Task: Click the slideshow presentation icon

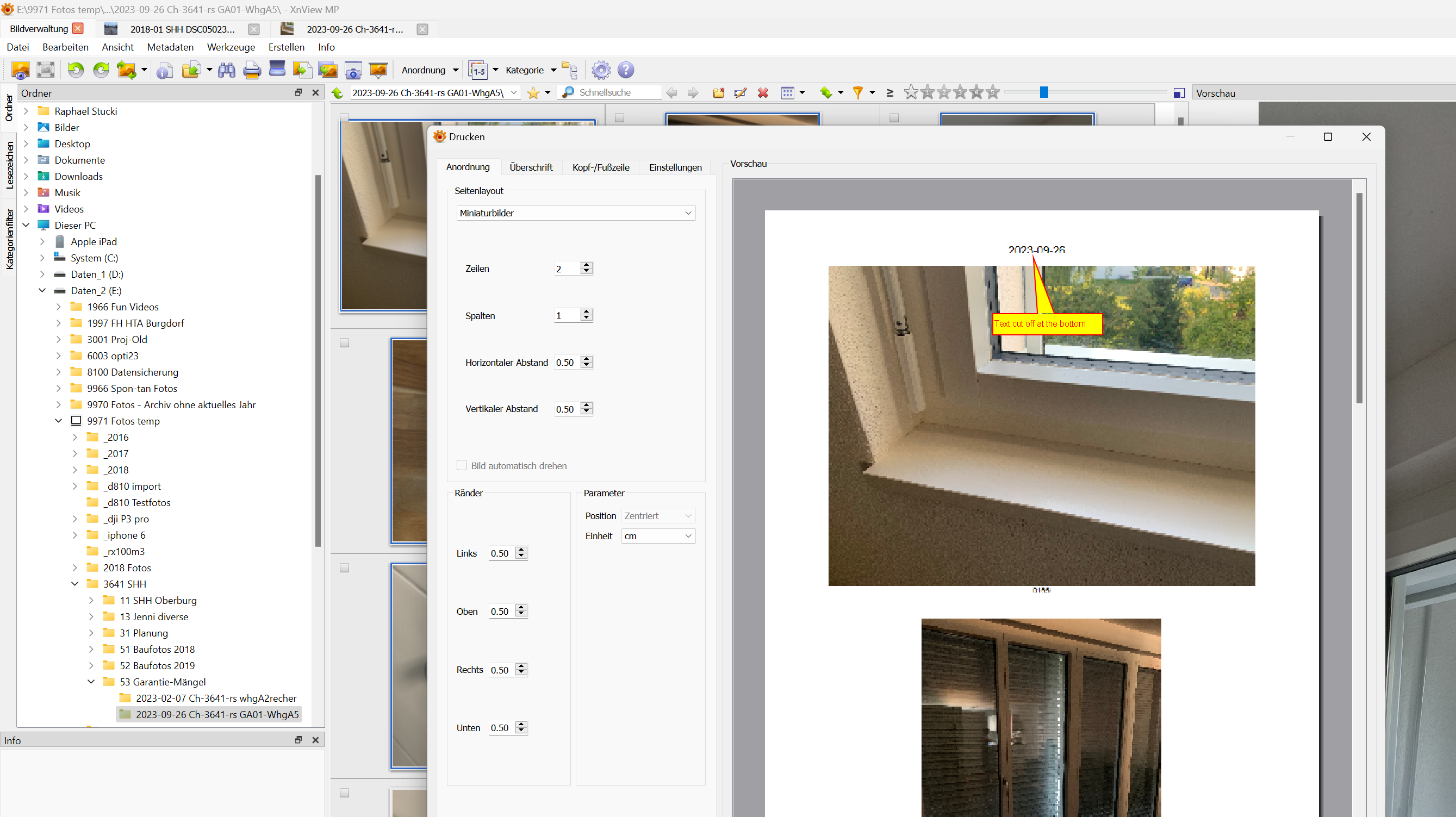Action: click(378, 70)
